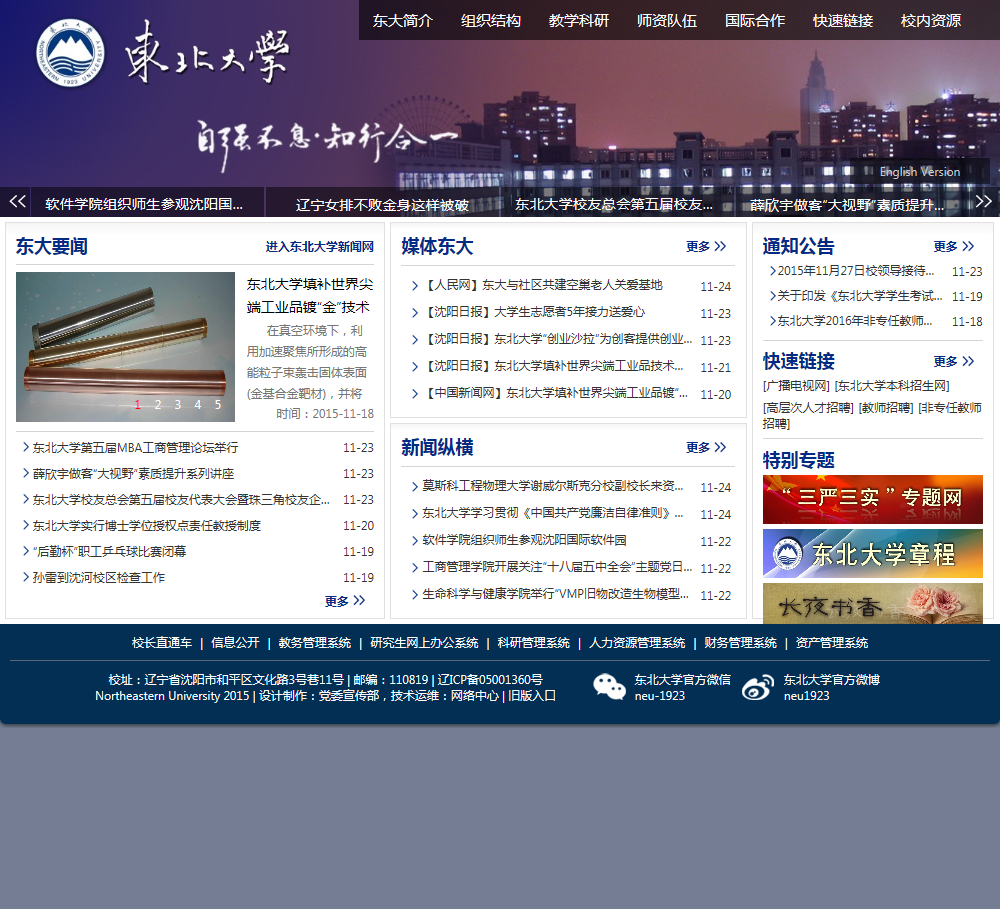Viewport: 1000px width, 909px height.
Task: Select slide number 5 on news carousel
Action: click(217, 404)
